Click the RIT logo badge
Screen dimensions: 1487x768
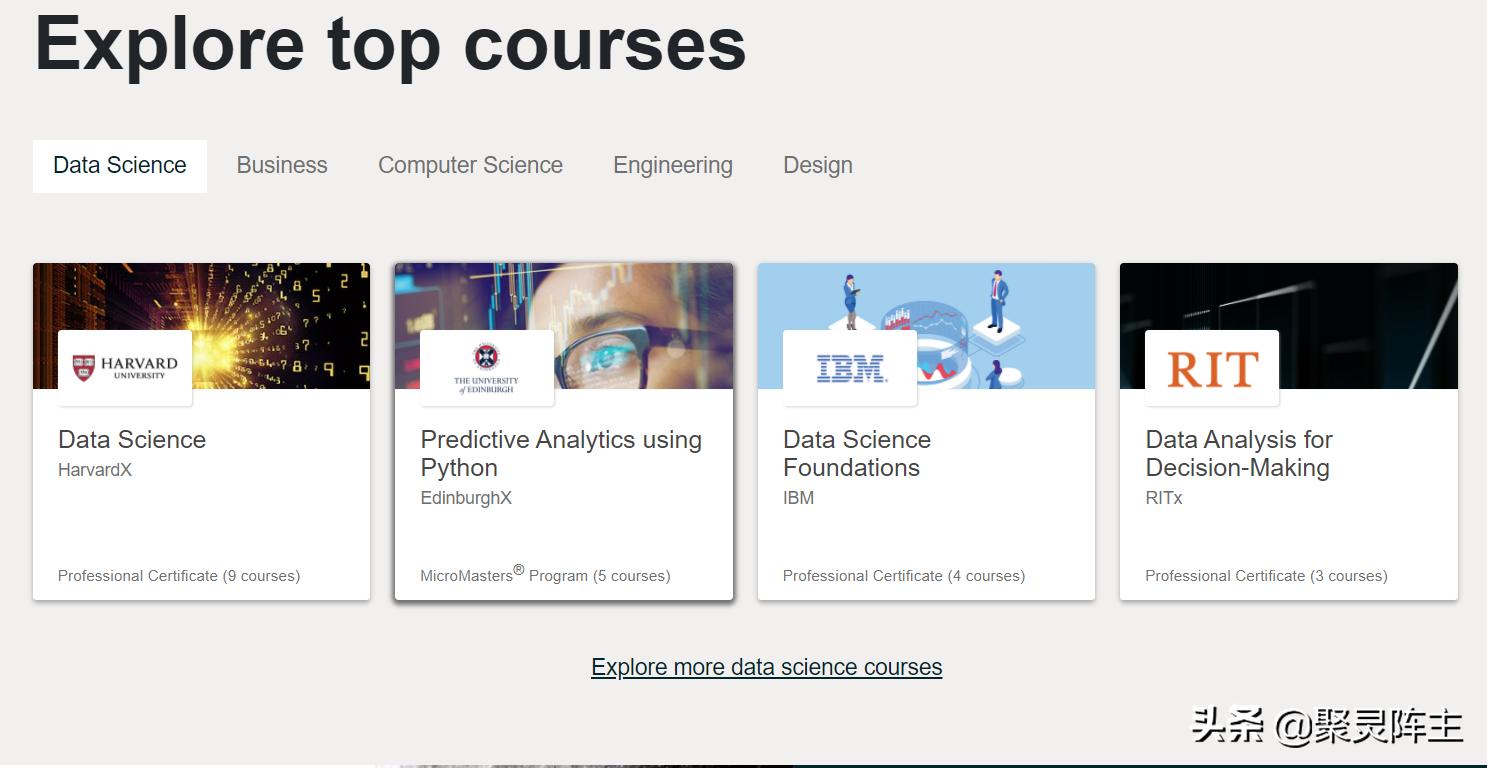1212,368
